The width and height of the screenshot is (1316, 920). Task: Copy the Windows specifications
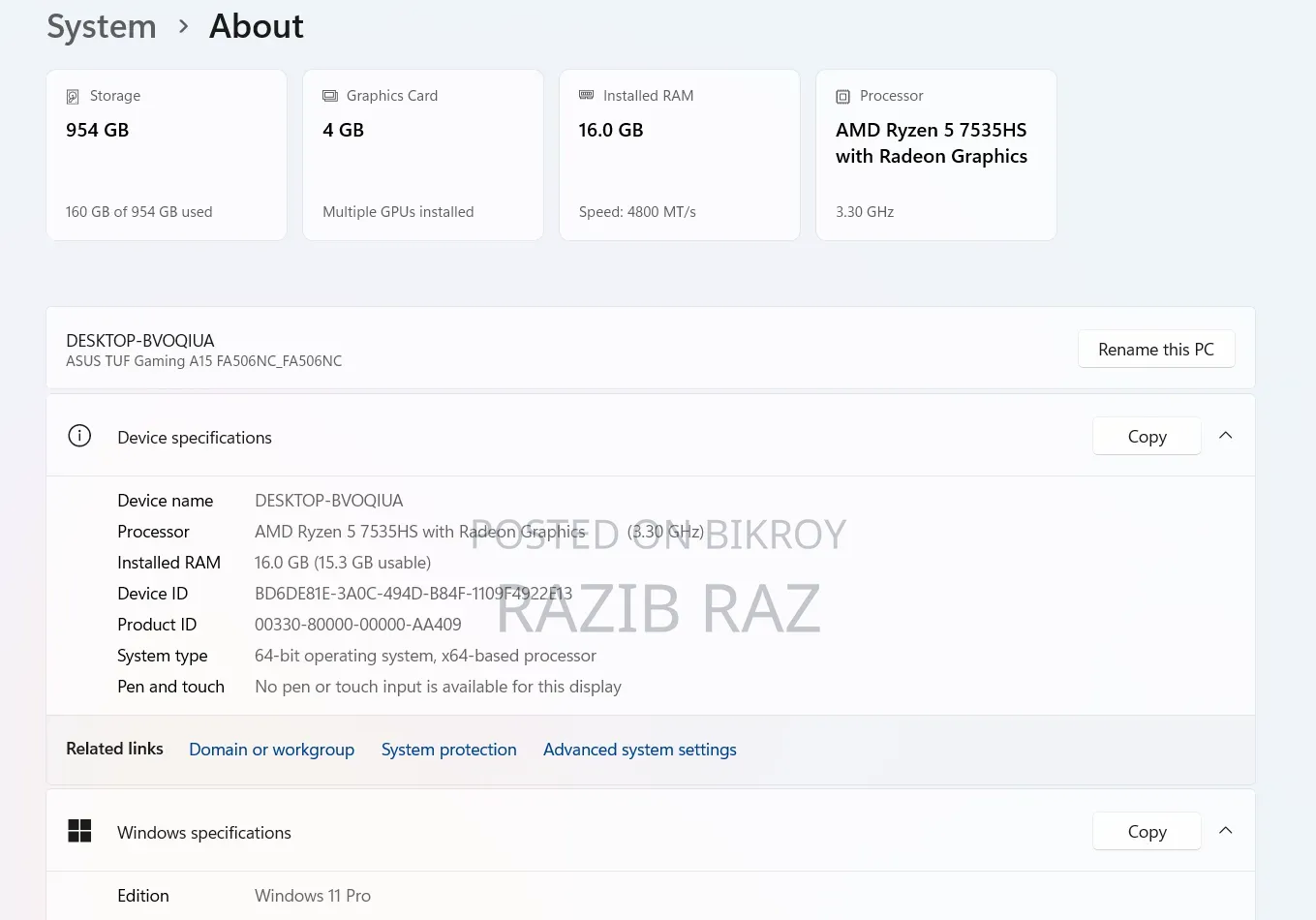click(1147, 832)
